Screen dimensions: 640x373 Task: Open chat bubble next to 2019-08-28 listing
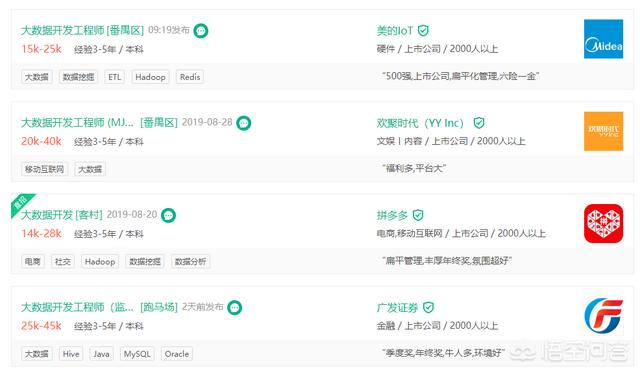pyautogui.click(x=244, y=123)
